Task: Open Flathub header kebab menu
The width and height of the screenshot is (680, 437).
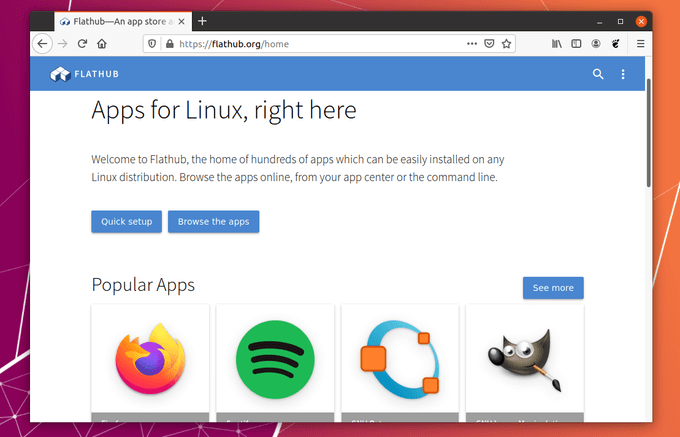Action: click(x=623, y=74)
